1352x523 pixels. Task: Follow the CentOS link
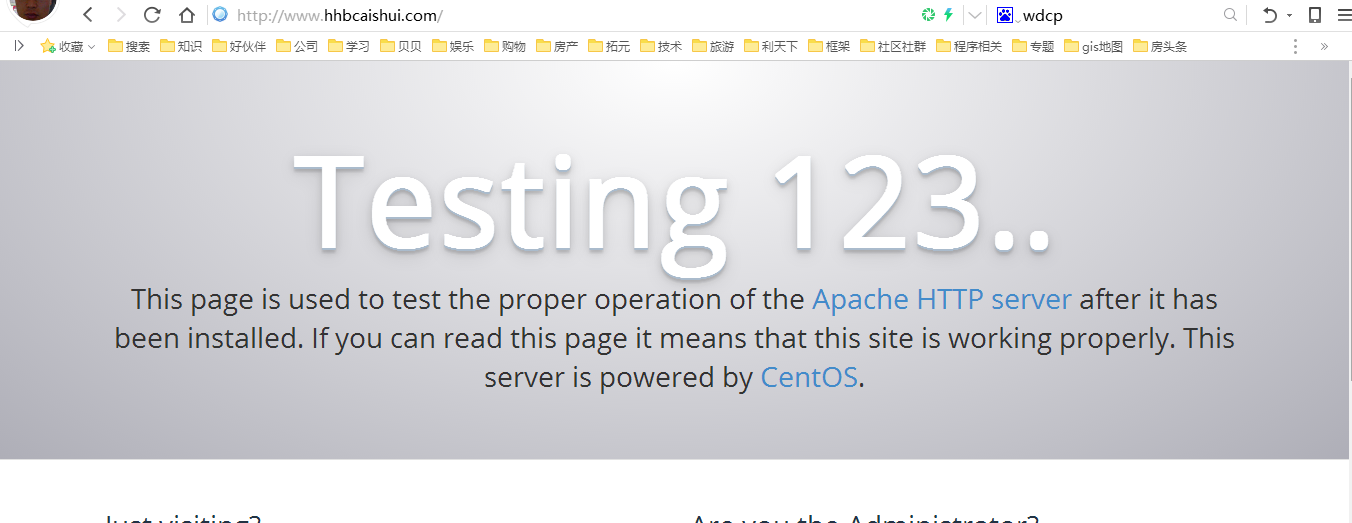(809, 378)
